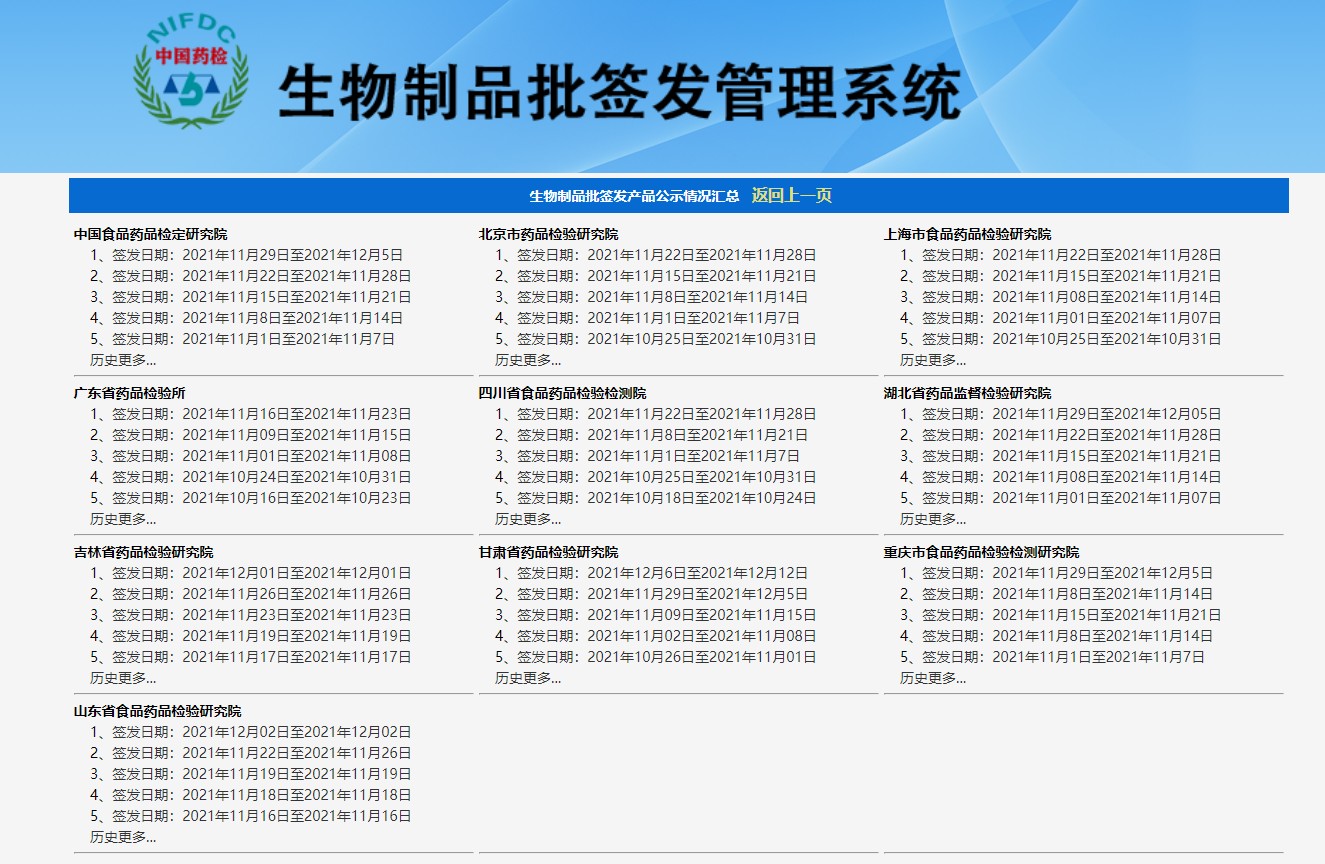Screen dimensions: 1325x864
Task: Click the NIFDC China drug inspection logo
Action: 191,72
